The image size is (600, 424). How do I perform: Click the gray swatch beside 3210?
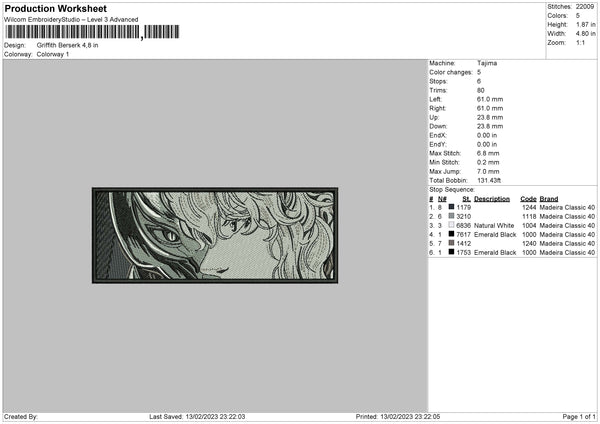452,216
